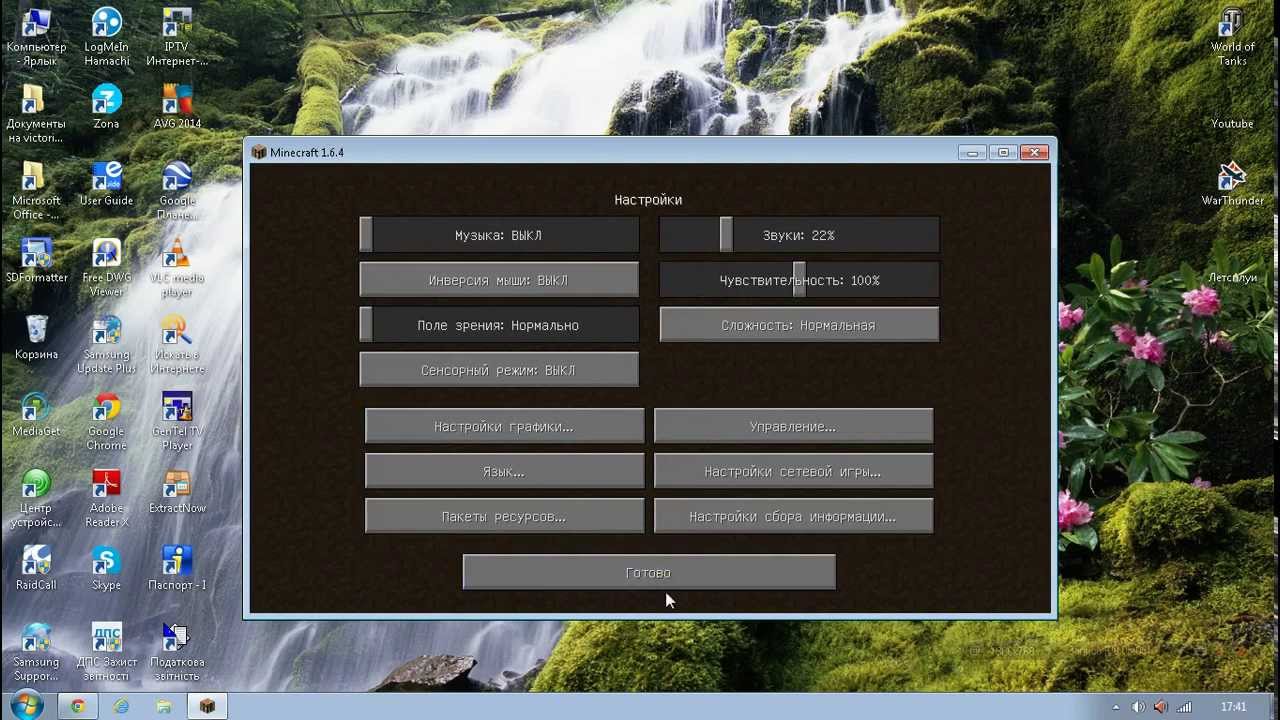Open Microsoft Office desktop folder

[x=36, y=191]
